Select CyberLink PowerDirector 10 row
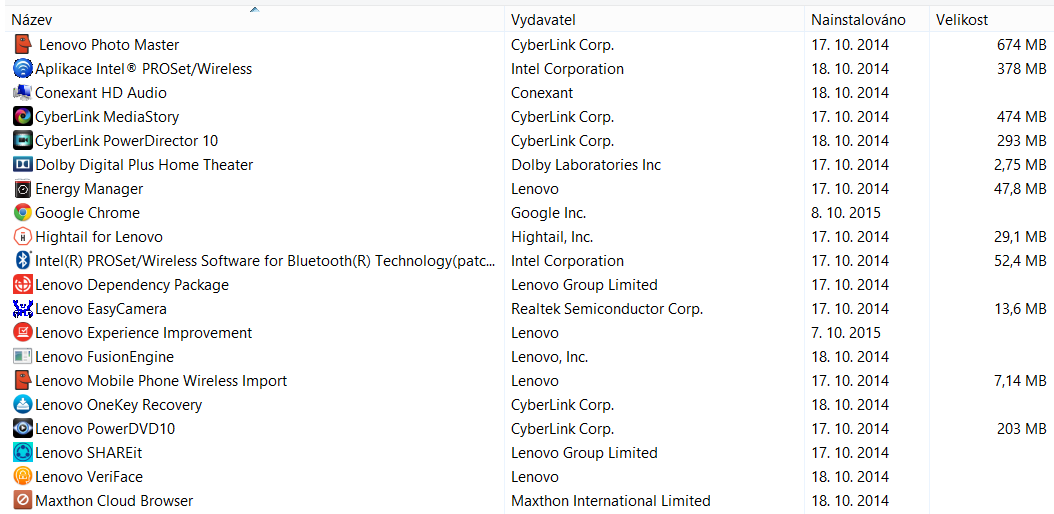1054x514 pixels. 126,141
